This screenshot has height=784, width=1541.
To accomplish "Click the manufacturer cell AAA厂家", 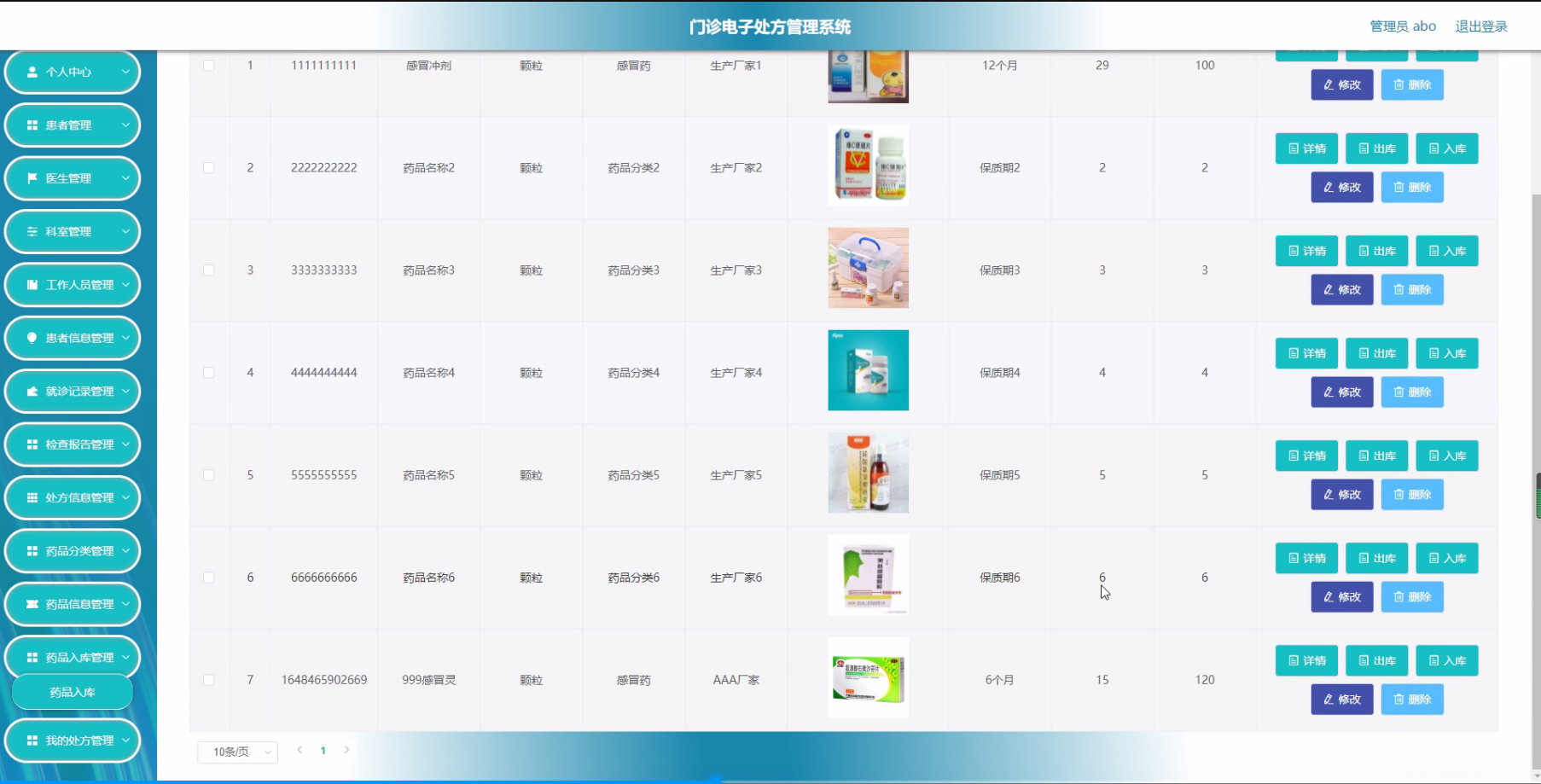I will pos(736,680).
